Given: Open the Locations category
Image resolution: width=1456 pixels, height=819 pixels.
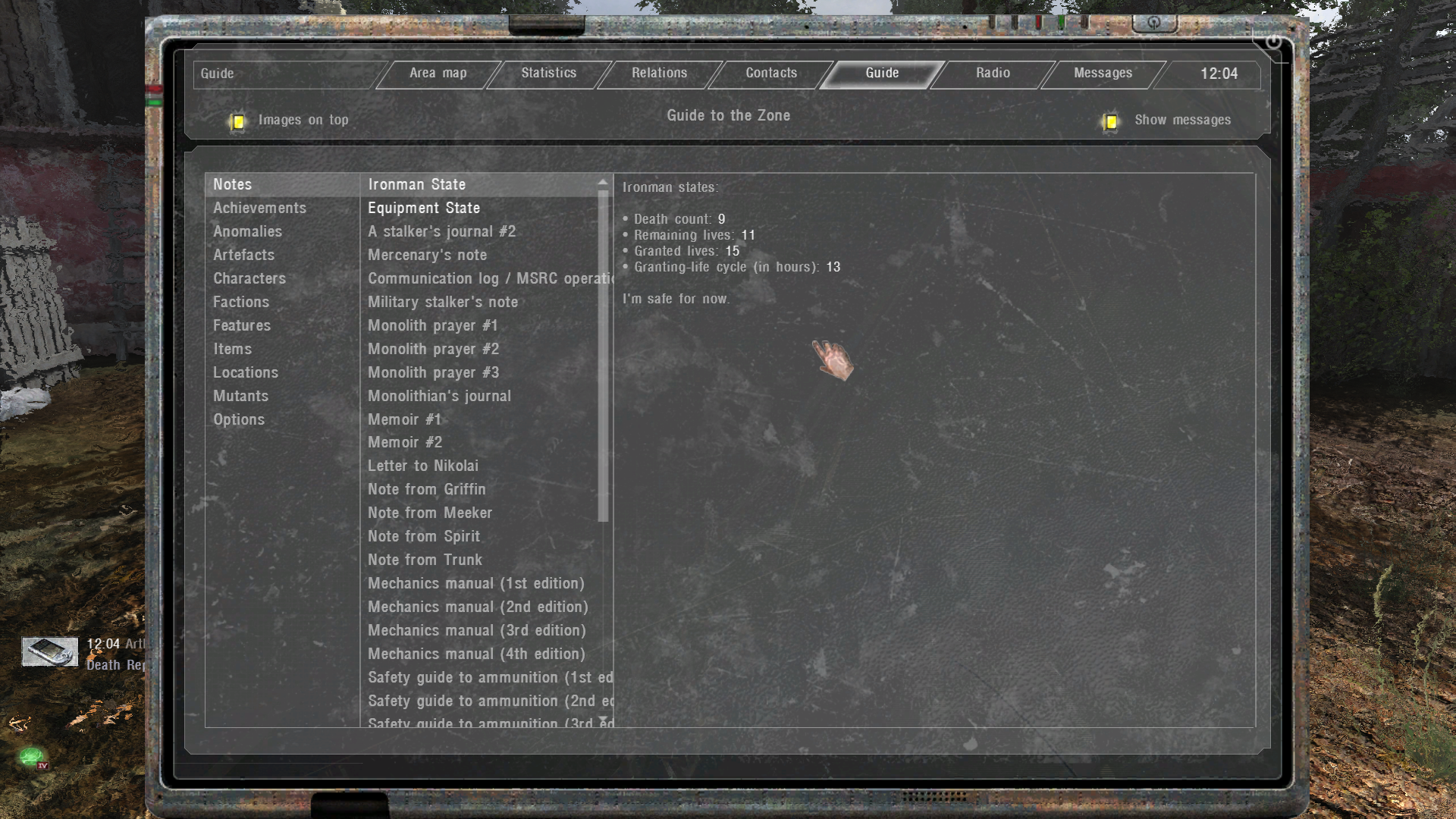Looking at the screenshot, I should [282, 373].
